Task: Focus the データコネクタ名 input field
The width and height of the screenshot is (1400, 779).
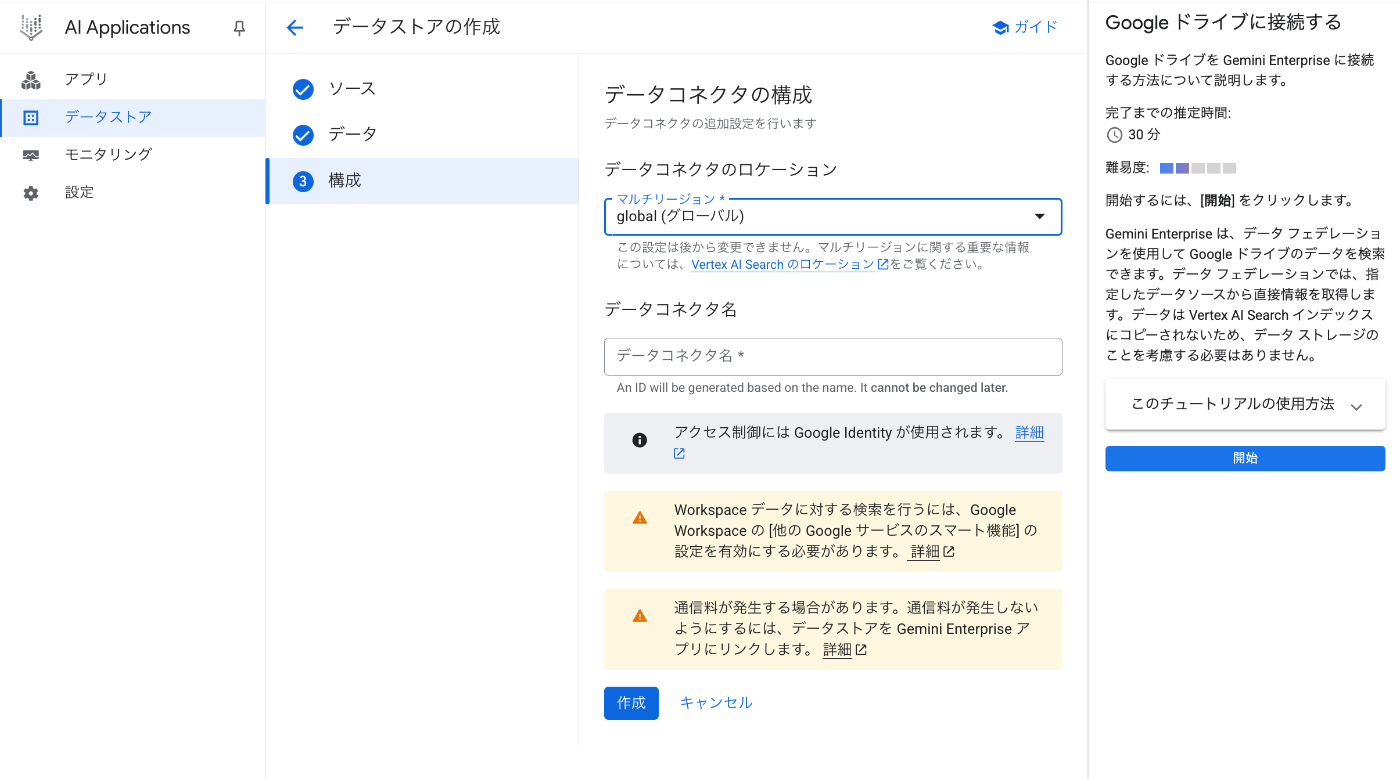Action: tap(833, 357)
